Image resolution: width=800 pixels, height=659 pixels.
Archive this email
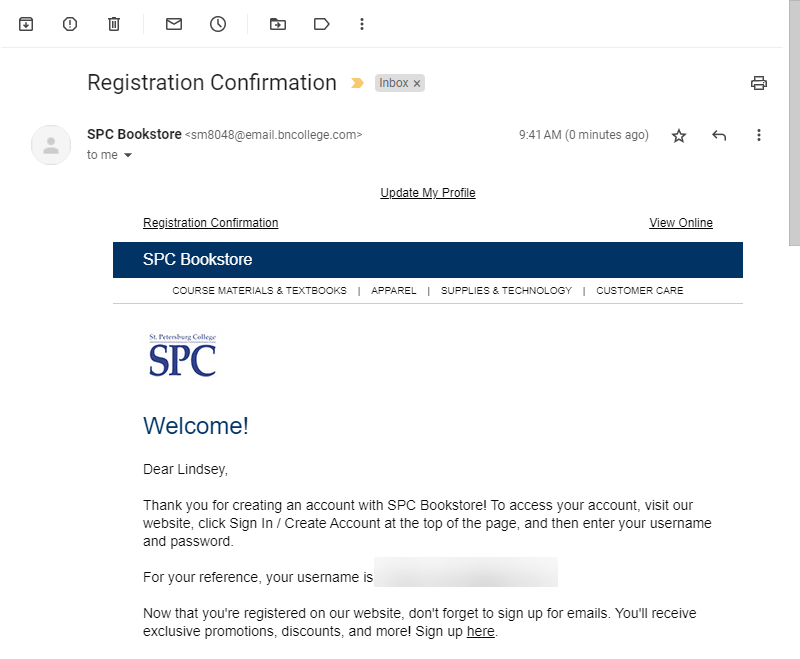click(25, 24)
